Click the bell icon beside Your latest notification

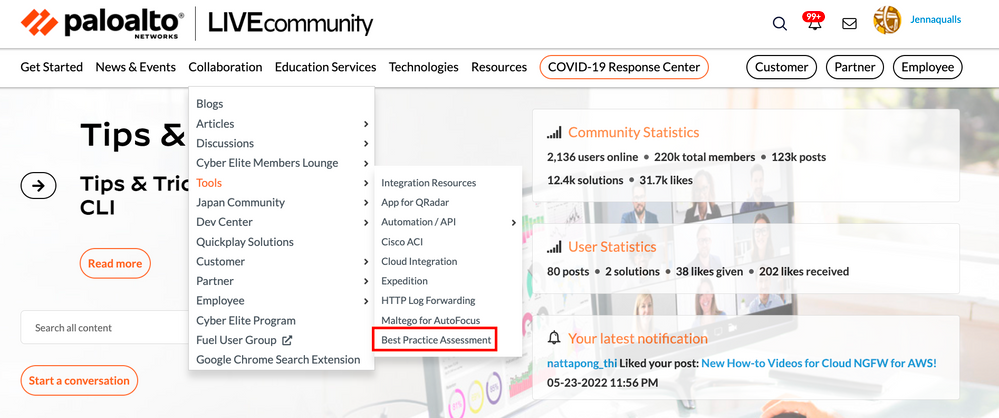(554, 338)
